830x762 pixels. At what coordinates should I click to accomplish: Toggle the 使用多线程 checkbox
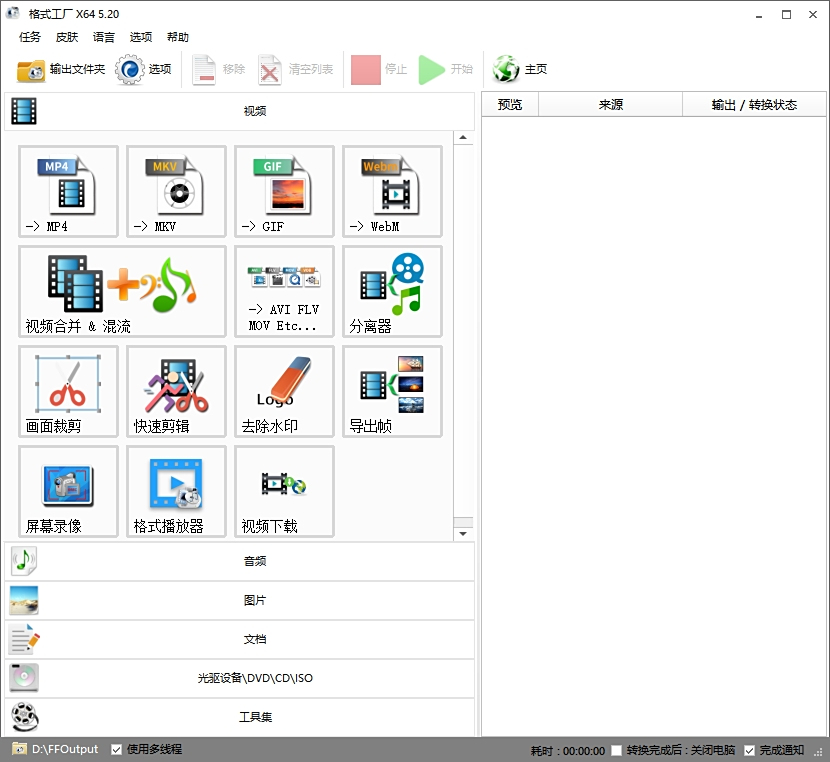click(117, 749)
